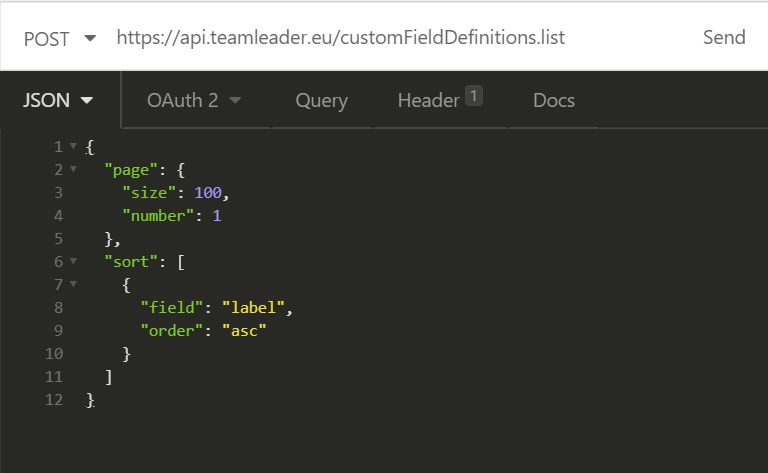This screenshot has width=768, height=473.
Task: Switch to the Query tab
Action: tap(321, 100)
